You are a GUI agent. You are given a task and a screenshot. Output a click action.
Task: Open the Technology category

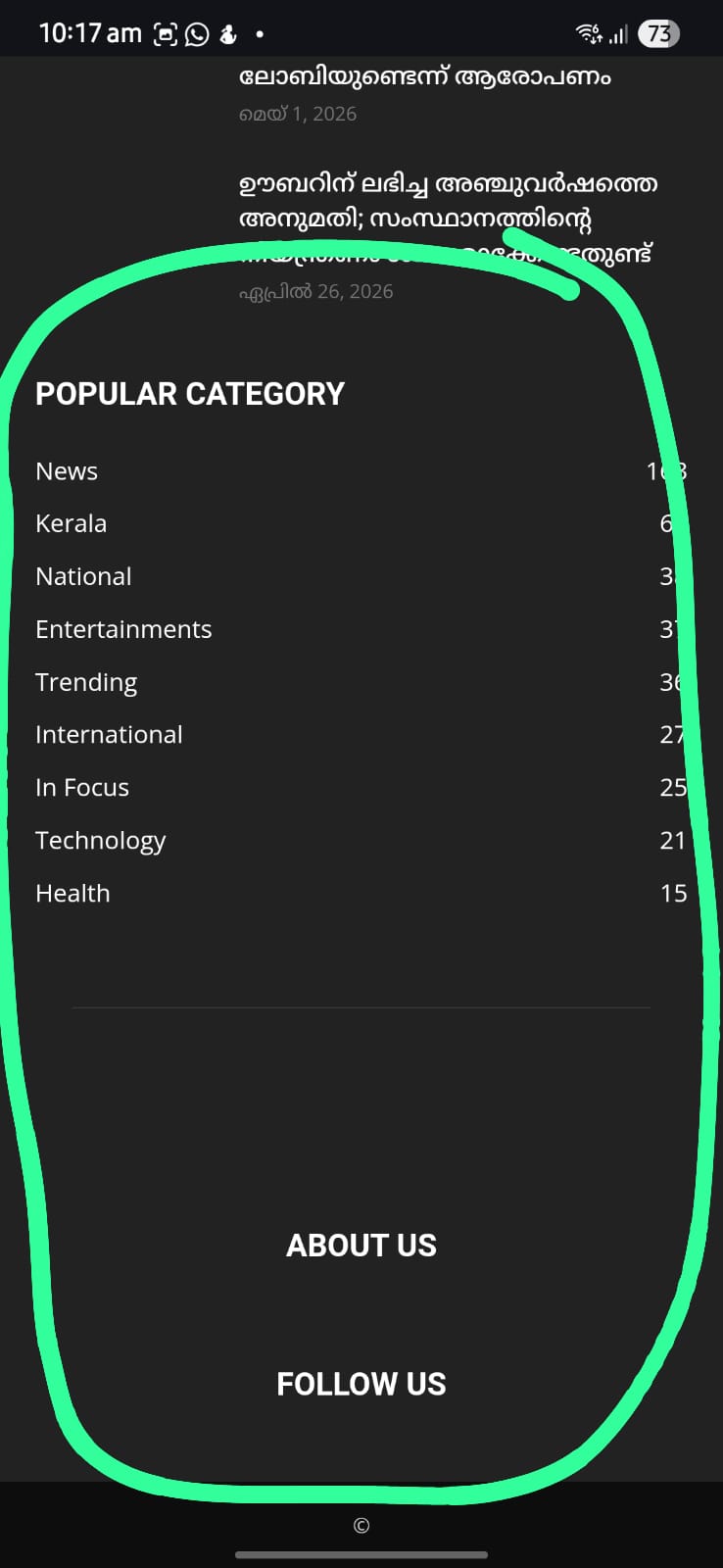tap(100, 841)
